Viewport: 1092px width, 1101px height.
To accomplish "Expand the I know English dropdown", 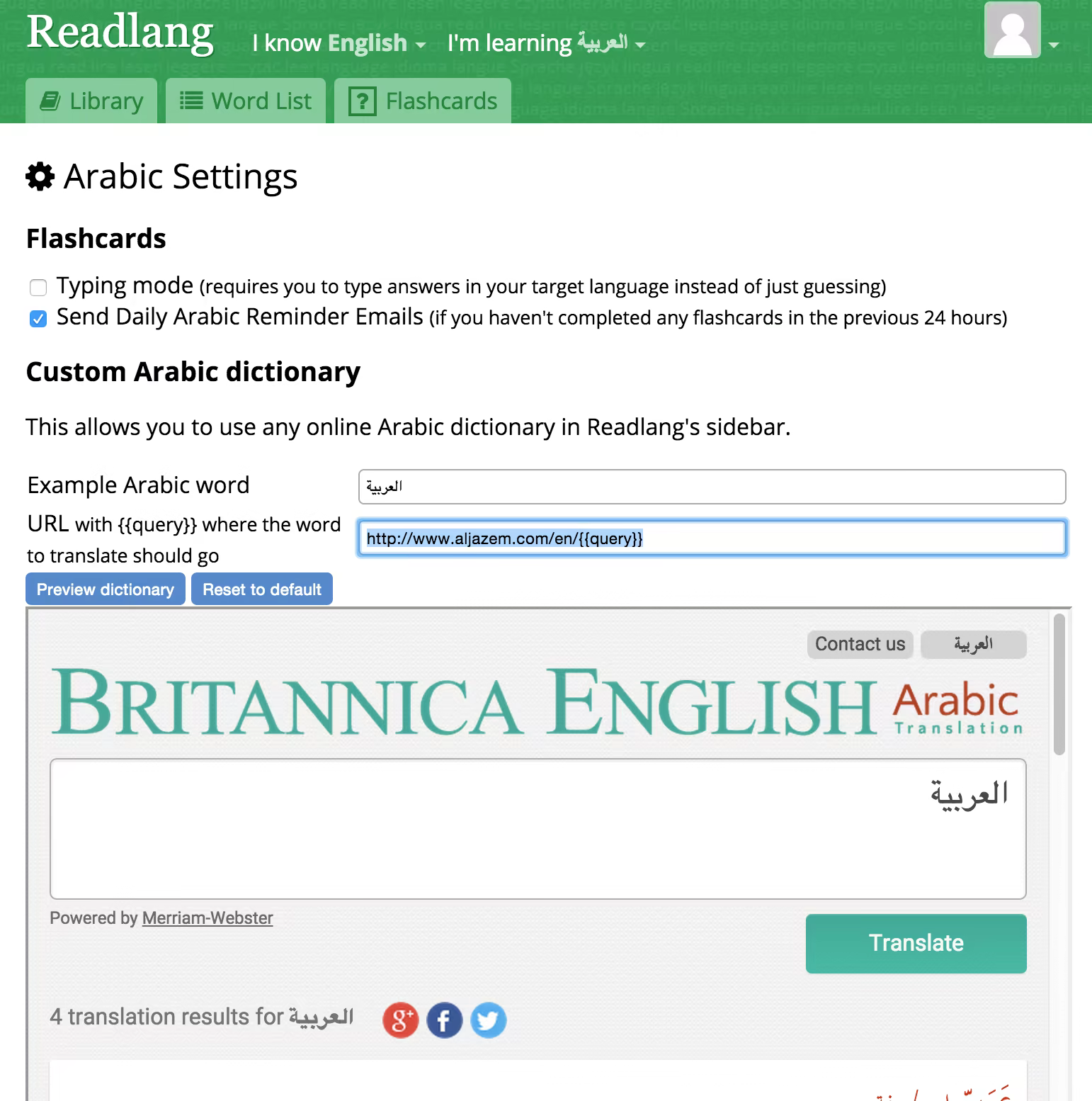I will click(x=339, y=44).
